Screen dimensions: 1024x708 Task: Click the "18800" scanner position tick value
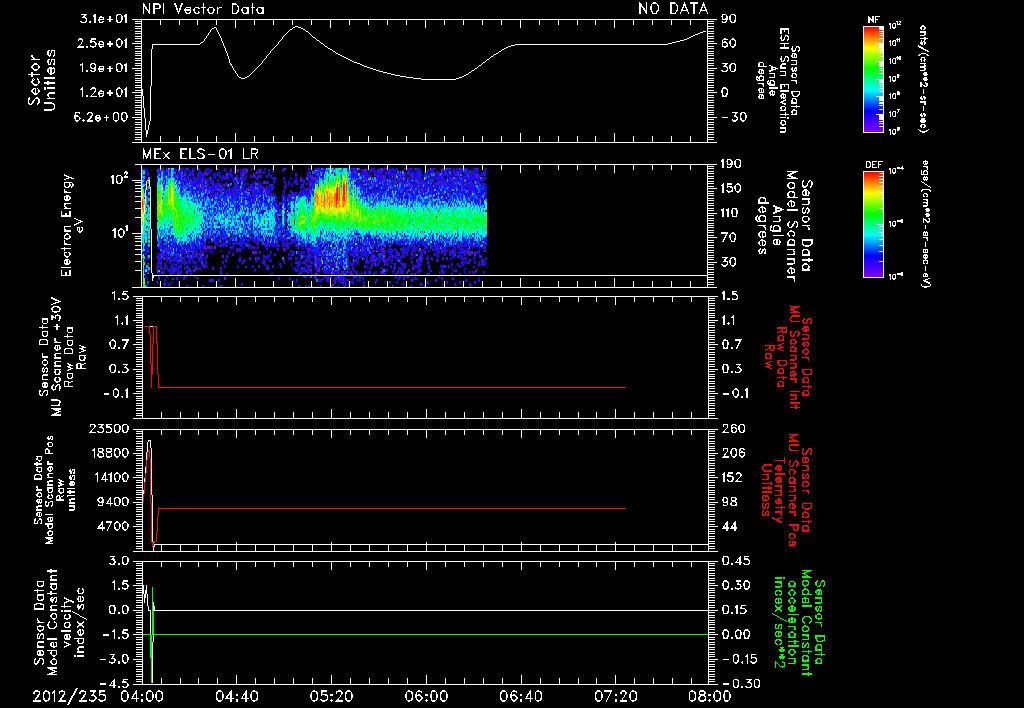(x=109, y=453)
